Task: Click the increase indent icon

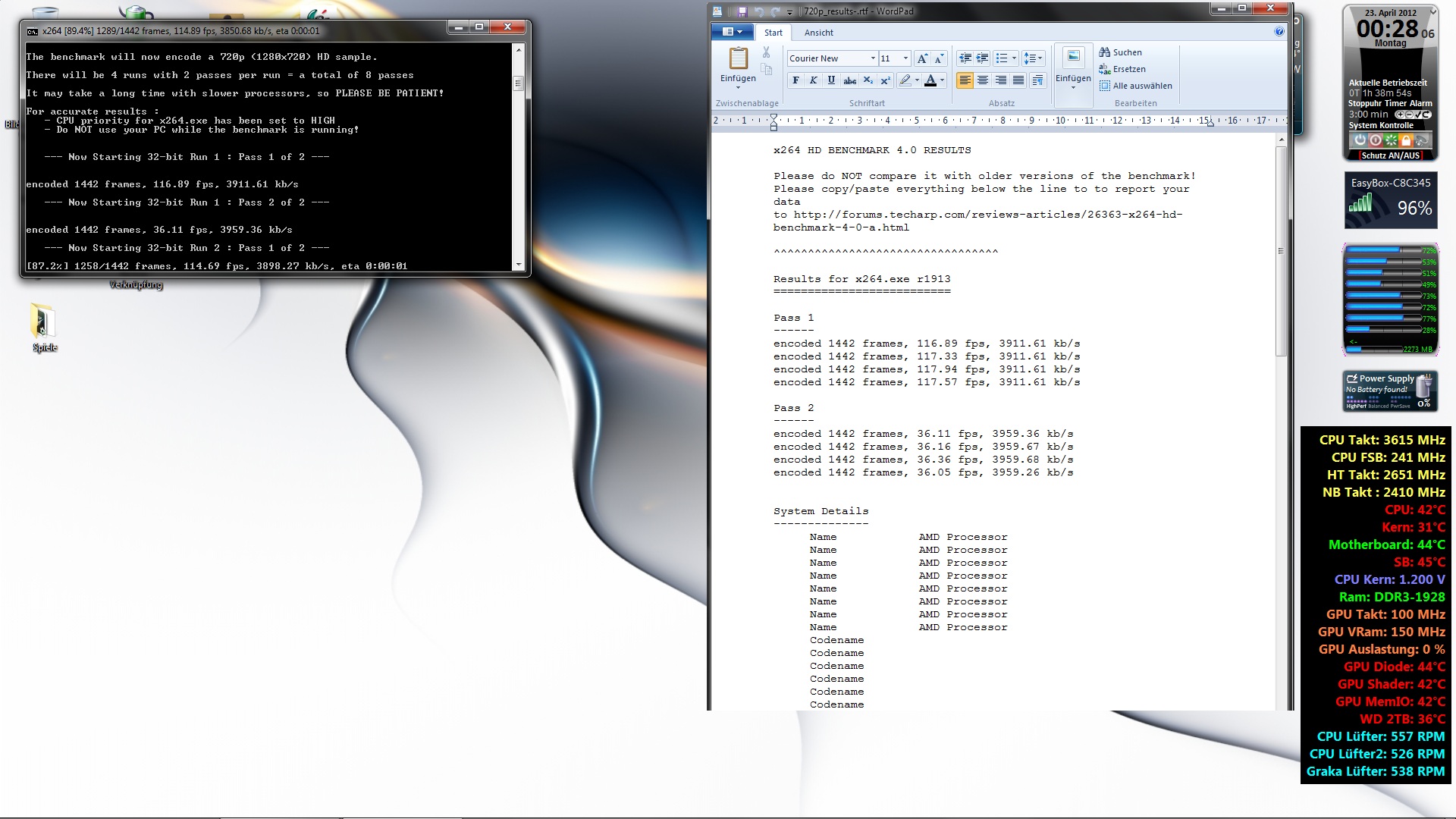Action: [x=982, y=58]
